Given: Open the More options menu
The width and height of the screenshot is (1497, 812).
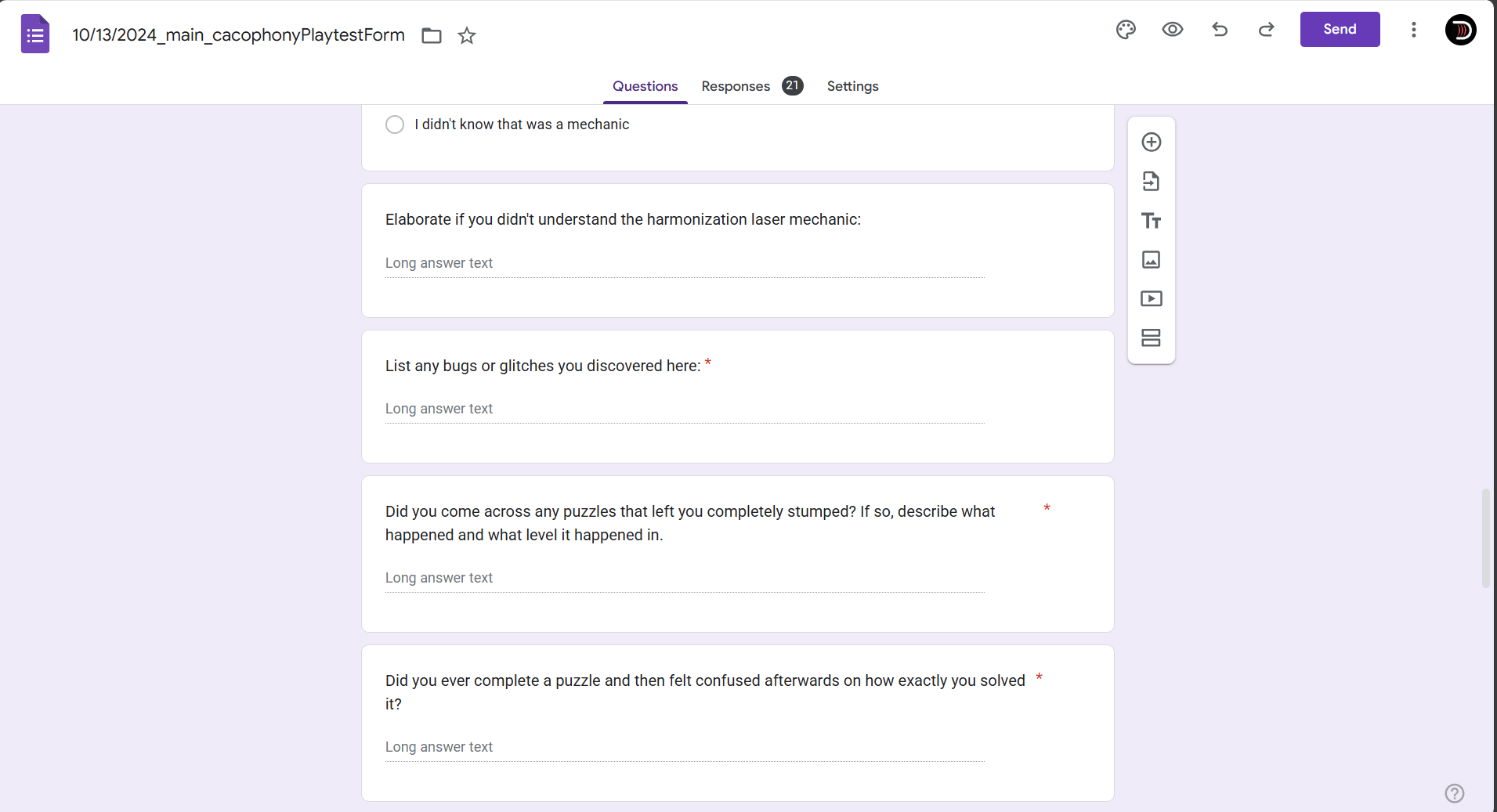Looking at the screenshot, I should (1413, 30).
